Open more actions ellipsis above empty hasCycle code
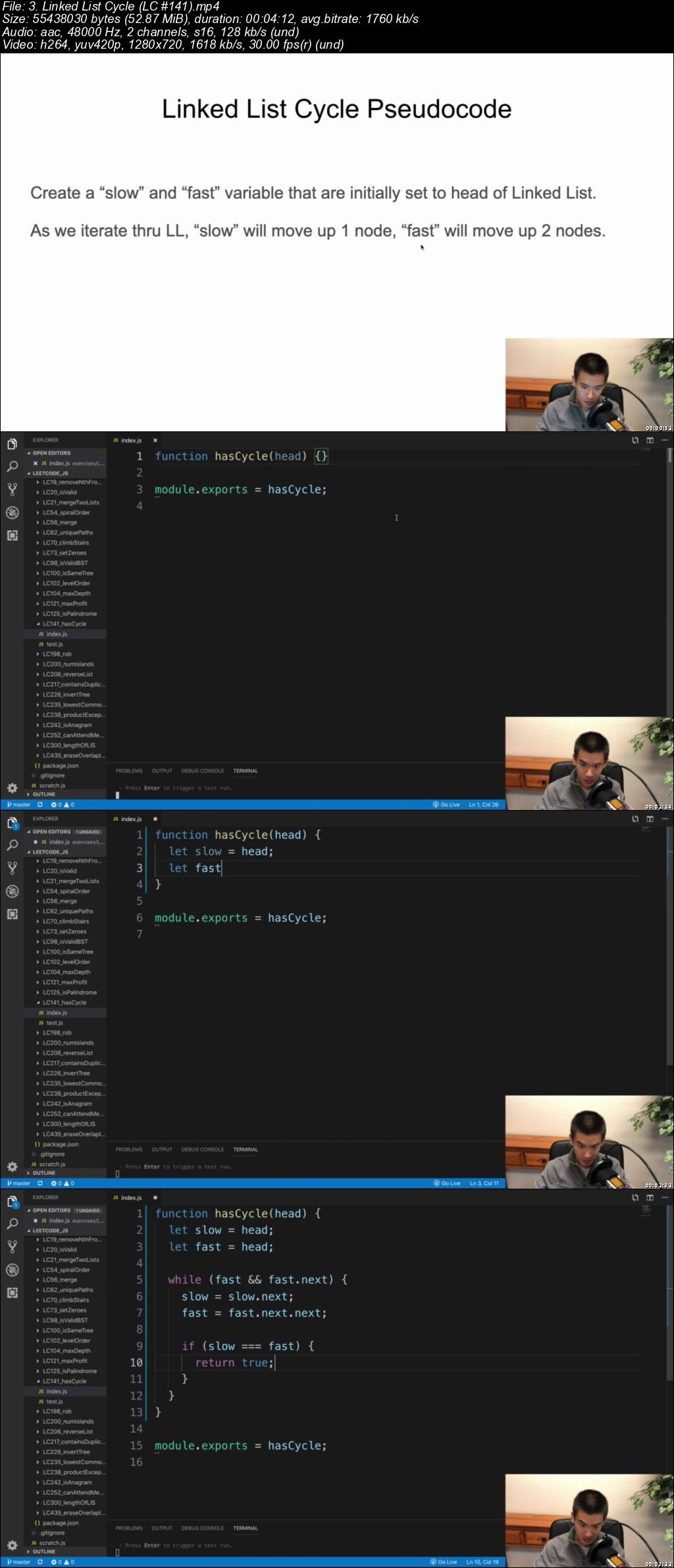This screenshot has height=1568, width=674. pos(665,440)
